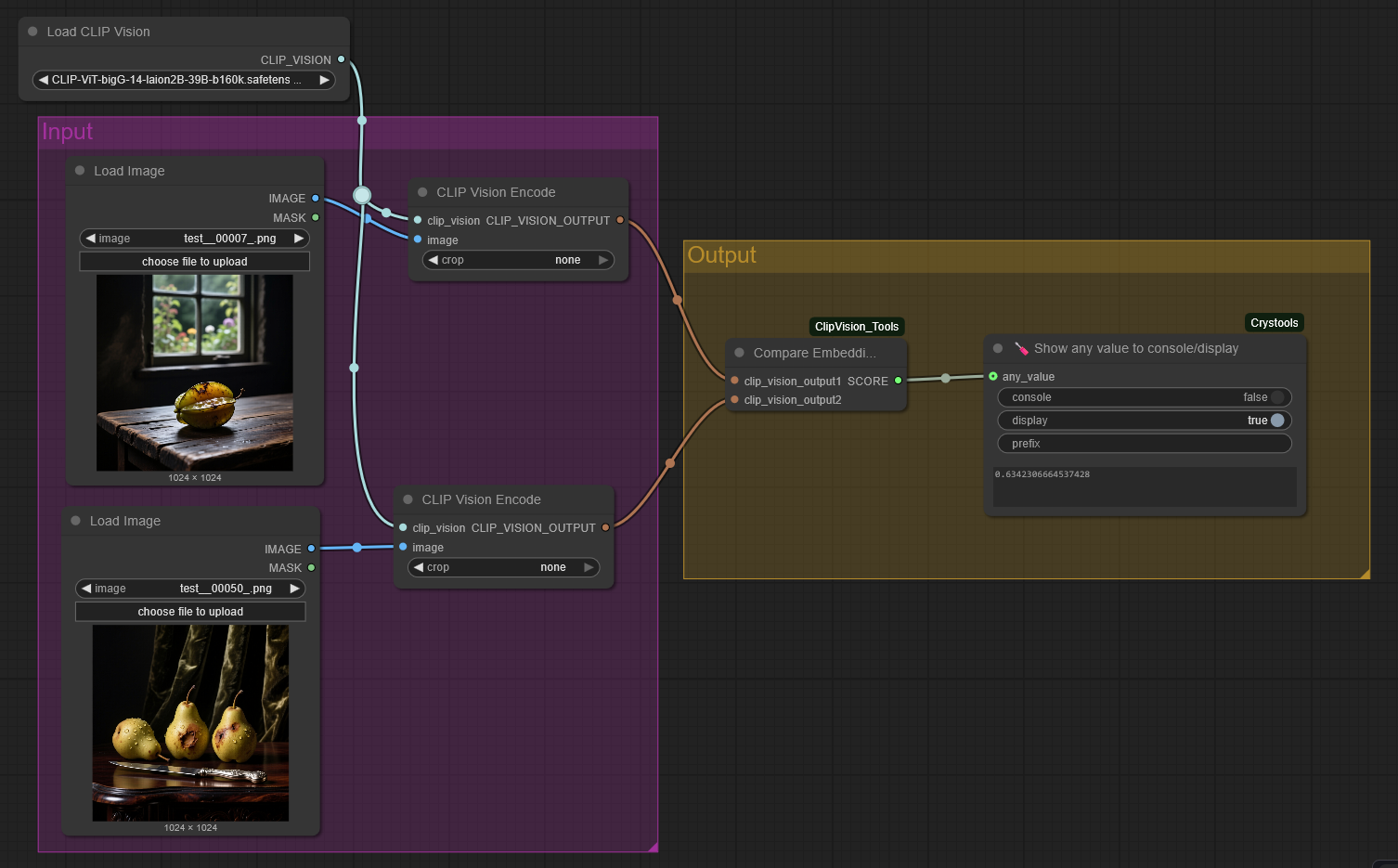Collapse bottom Load Image node via its dot
1398x868 pixels.
[x=76, y=521]
